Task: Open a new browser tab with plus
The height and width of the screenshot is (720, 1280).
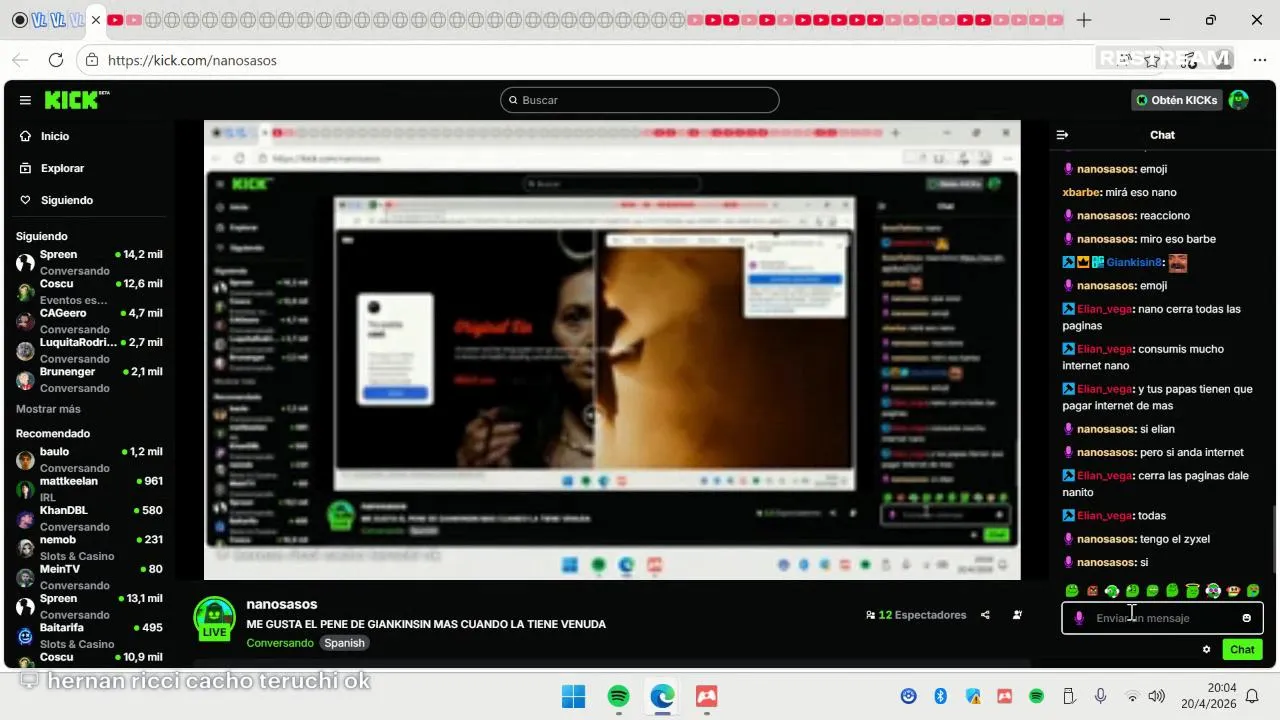Action: pyautogui.click(x=1084, y=20)
